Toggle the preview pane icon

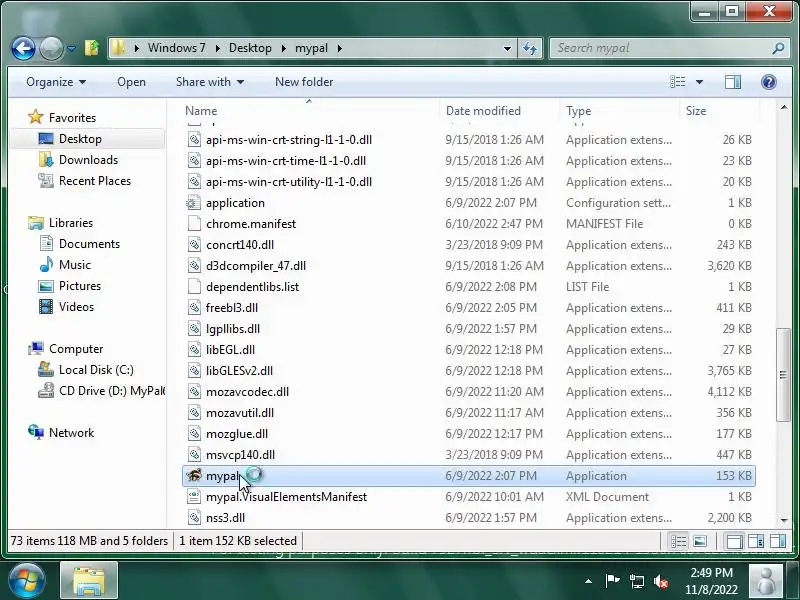point(733,82)
